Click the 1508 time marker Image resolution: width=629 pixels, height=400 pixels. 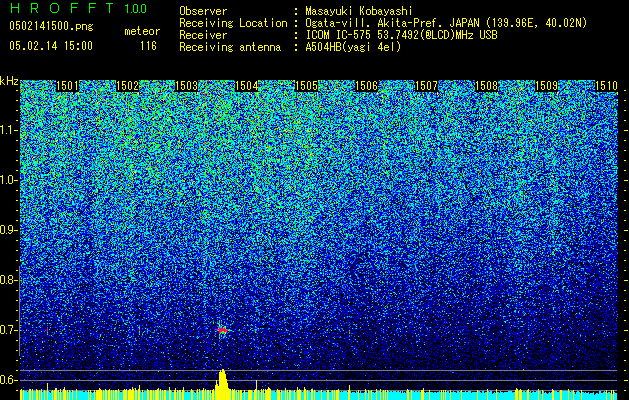coord(486,86)
